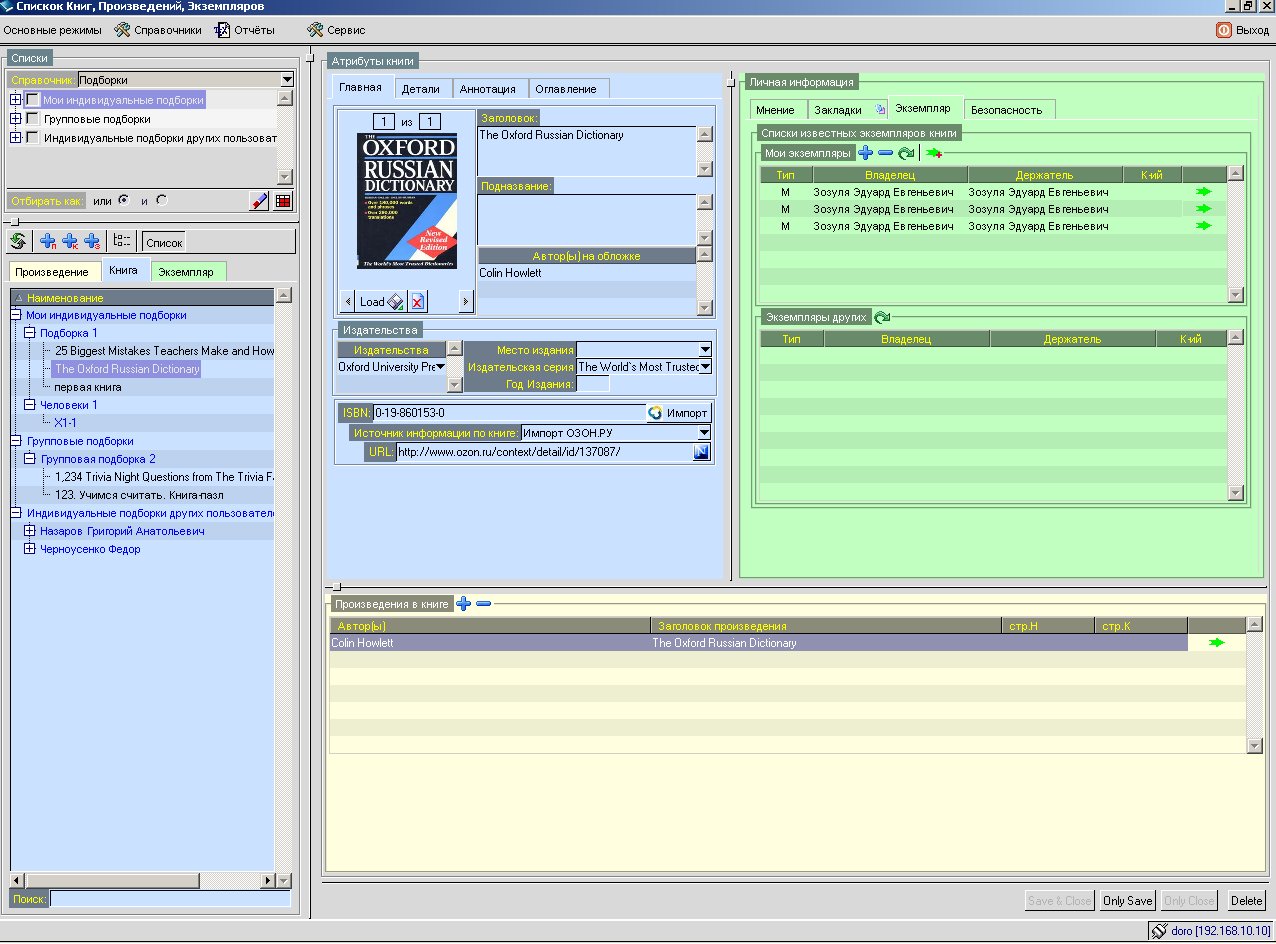This screenshot has height=944, width=1276.
Task: Click the eraser icon to clear the filter
Action: tap(259, 200)
